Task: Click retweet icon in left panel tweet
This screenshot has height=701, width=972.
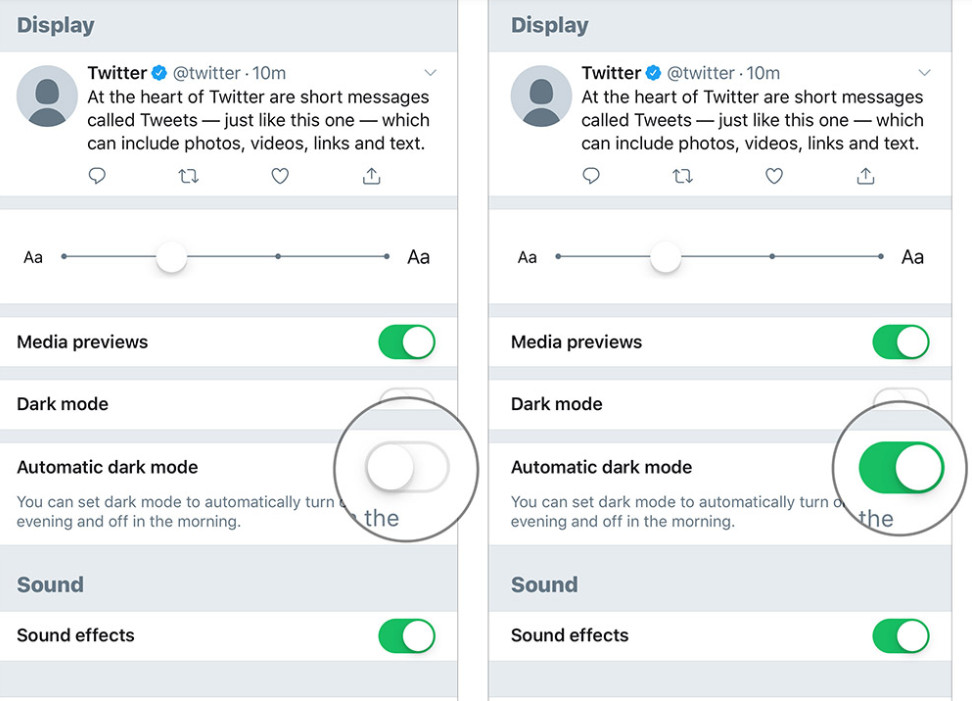Action: coord(188,176)
